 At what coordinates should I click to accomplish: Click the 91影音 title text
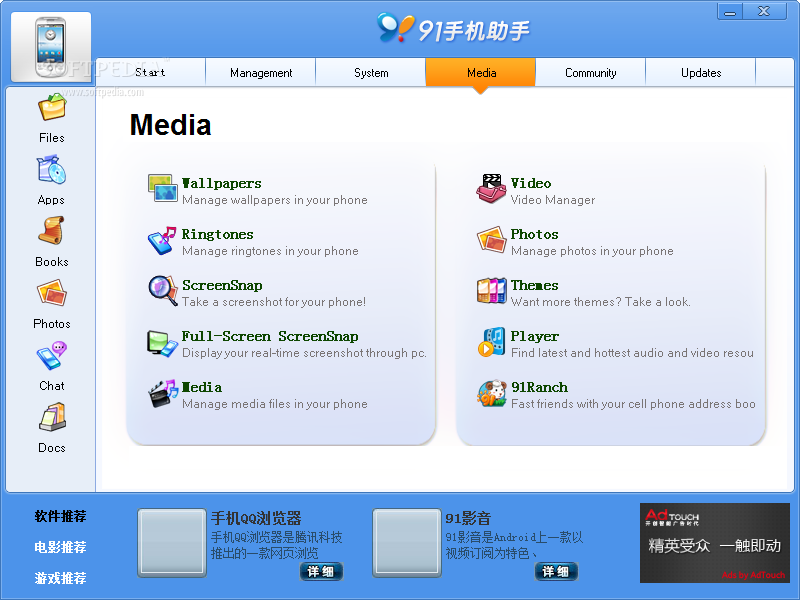click(468, 518)
